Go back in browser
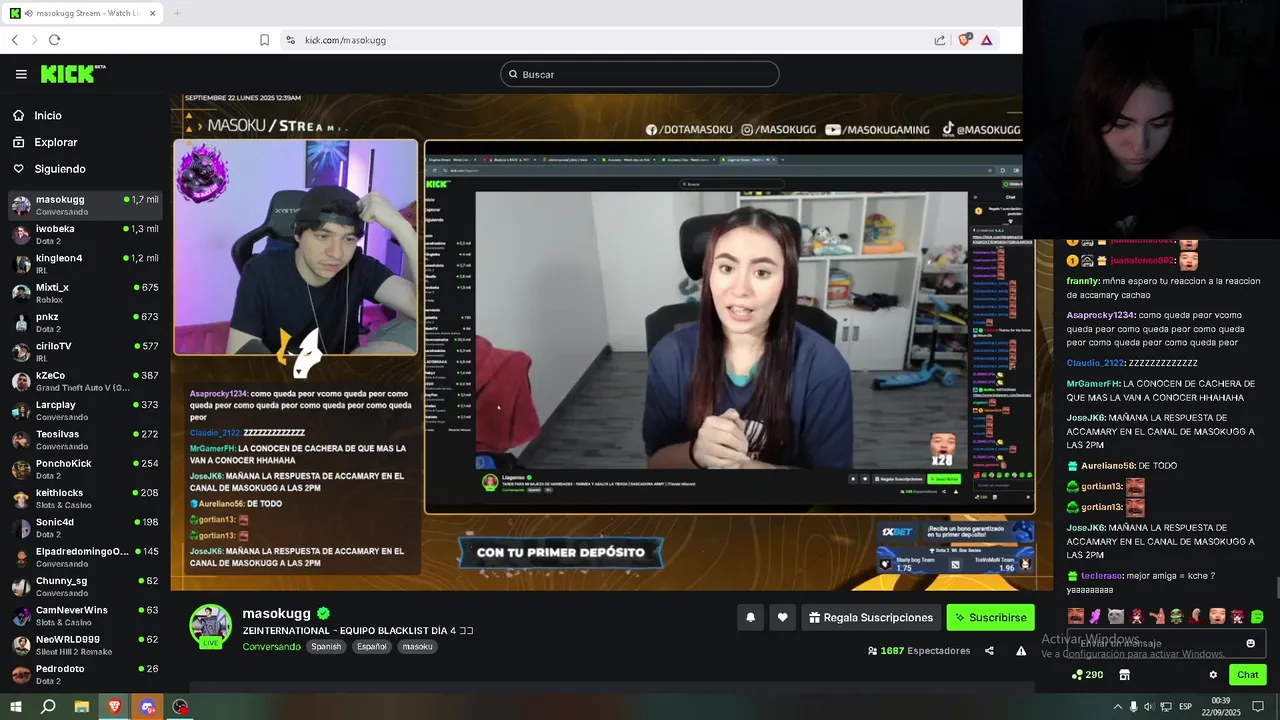The image size is (1280, 720). pos(15,40)
